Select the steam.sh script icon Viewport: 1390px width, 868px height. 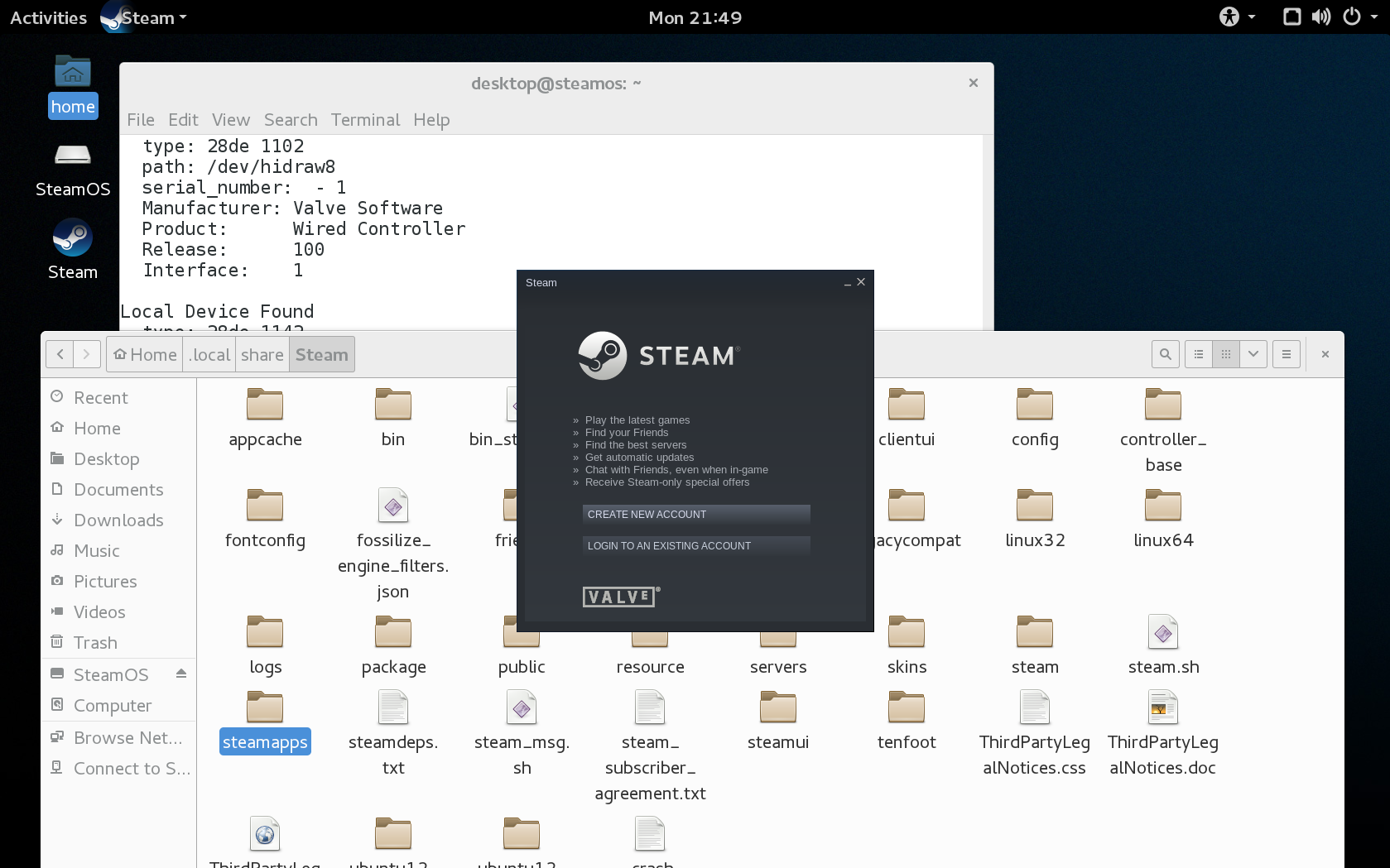tap(1163, 632)
